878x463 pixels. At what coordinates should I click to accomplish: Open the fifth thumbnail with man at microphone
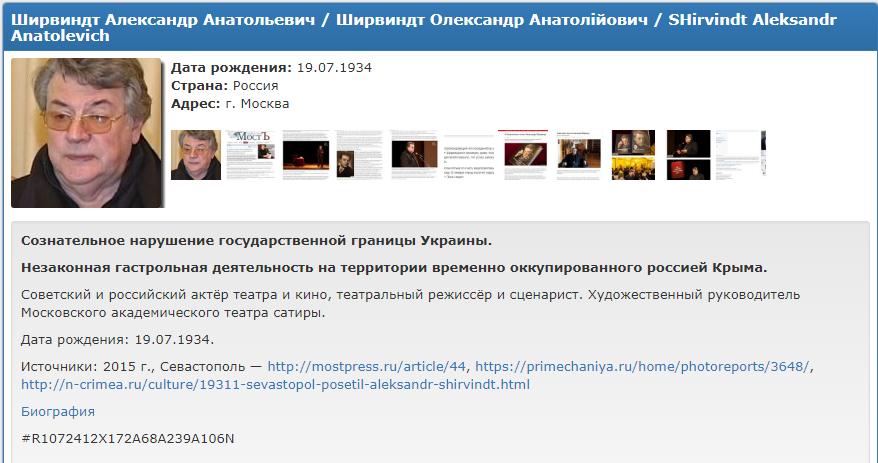(413, 155)
